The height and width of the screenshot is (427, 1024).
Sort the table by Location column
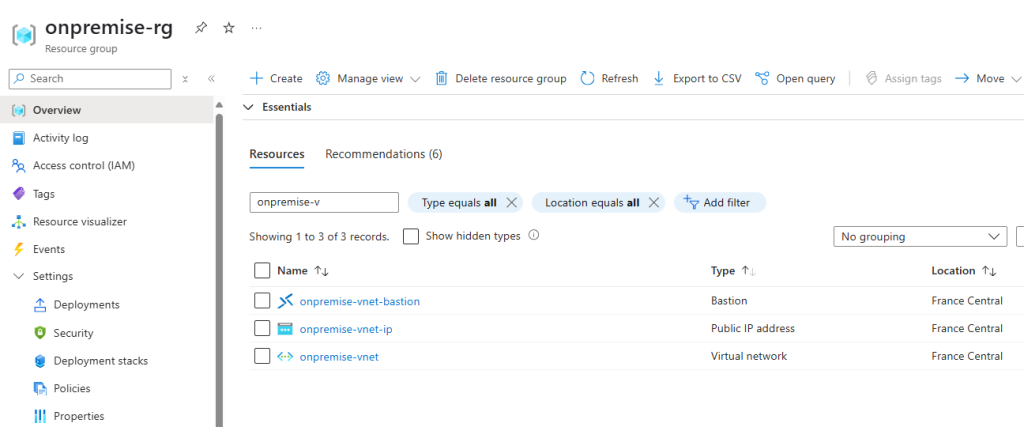pos(964,270)
